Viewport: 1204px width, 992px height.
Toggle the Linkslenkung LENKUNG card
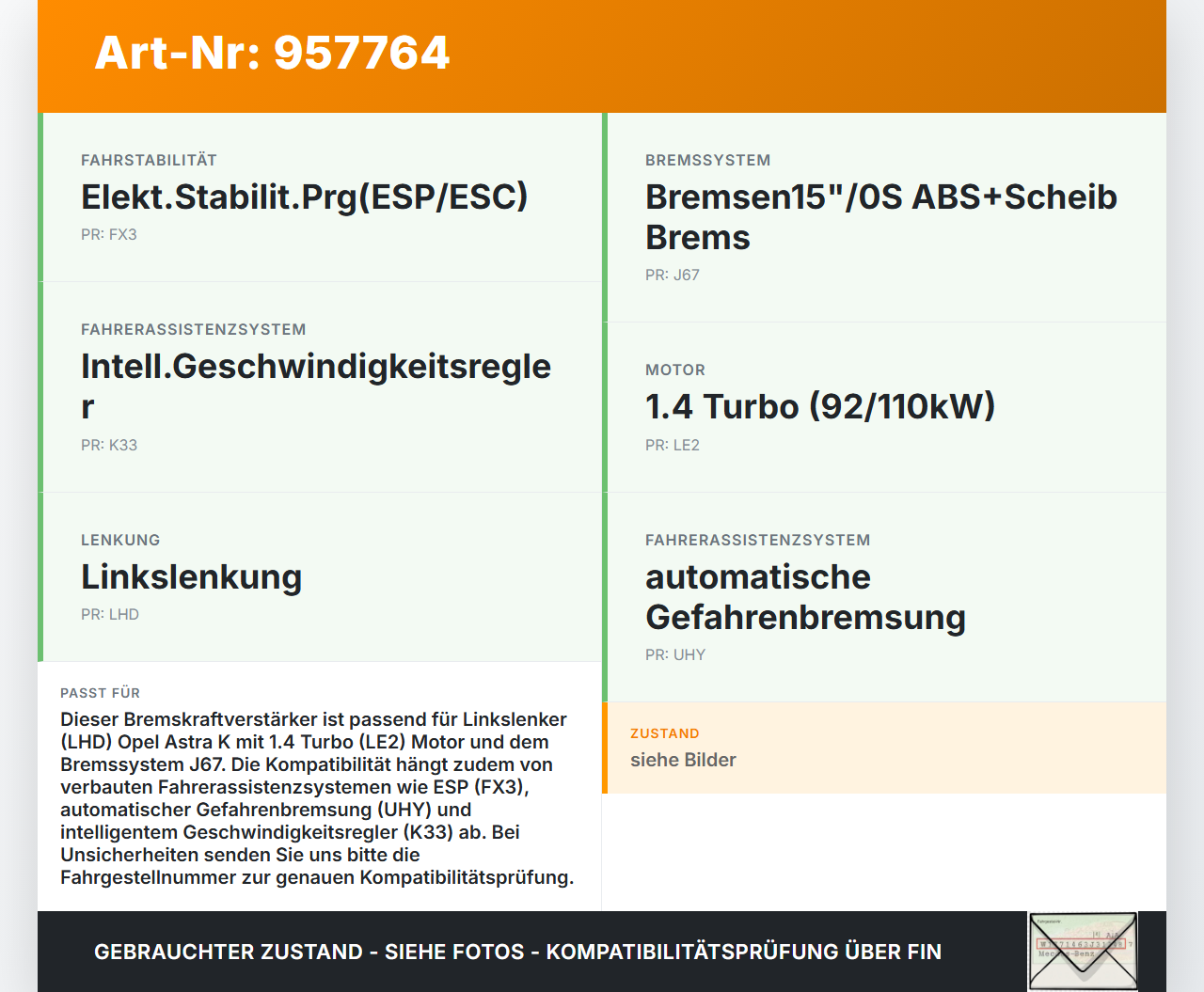(x=320, y=576)
